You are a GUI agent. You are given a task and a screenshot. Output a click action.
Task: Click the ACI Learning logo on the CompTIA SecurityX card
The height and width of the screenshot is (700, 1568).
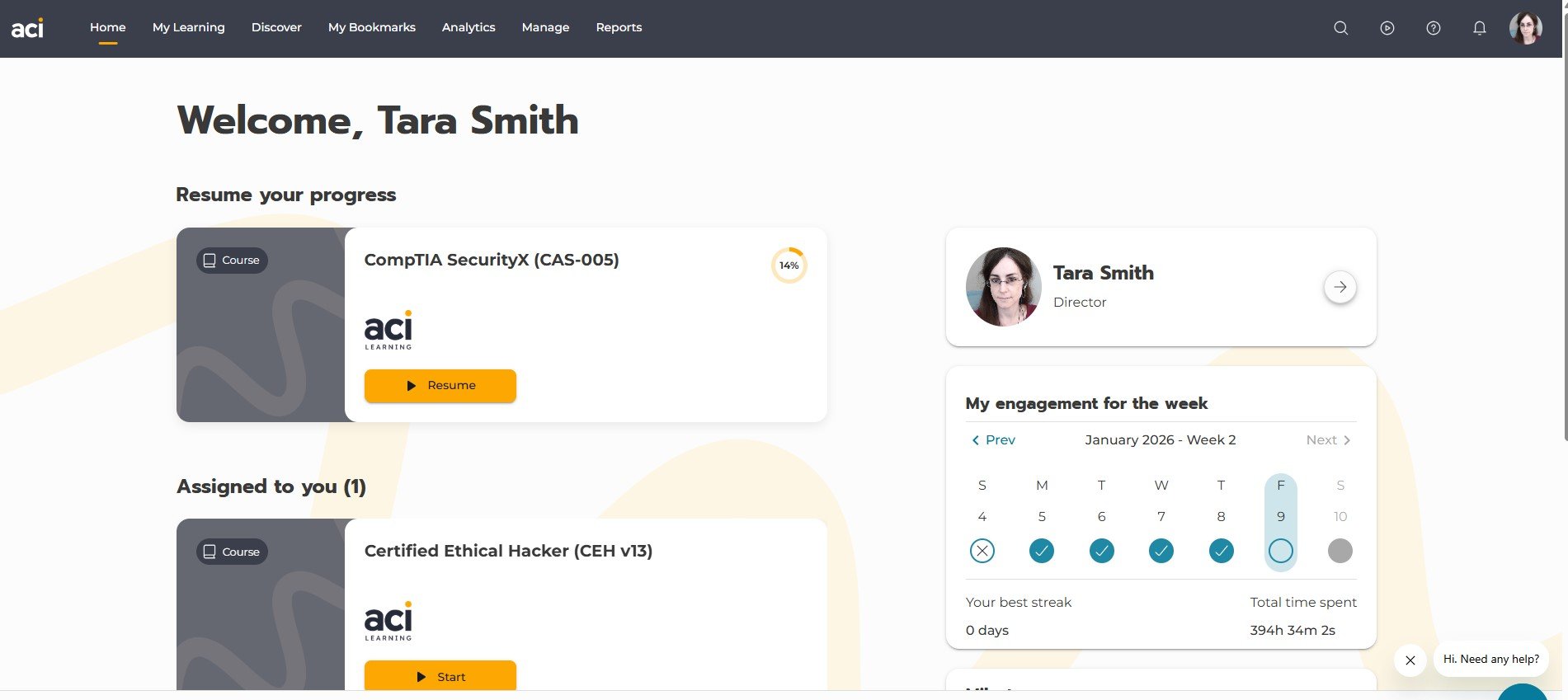[x=388, y=330]
